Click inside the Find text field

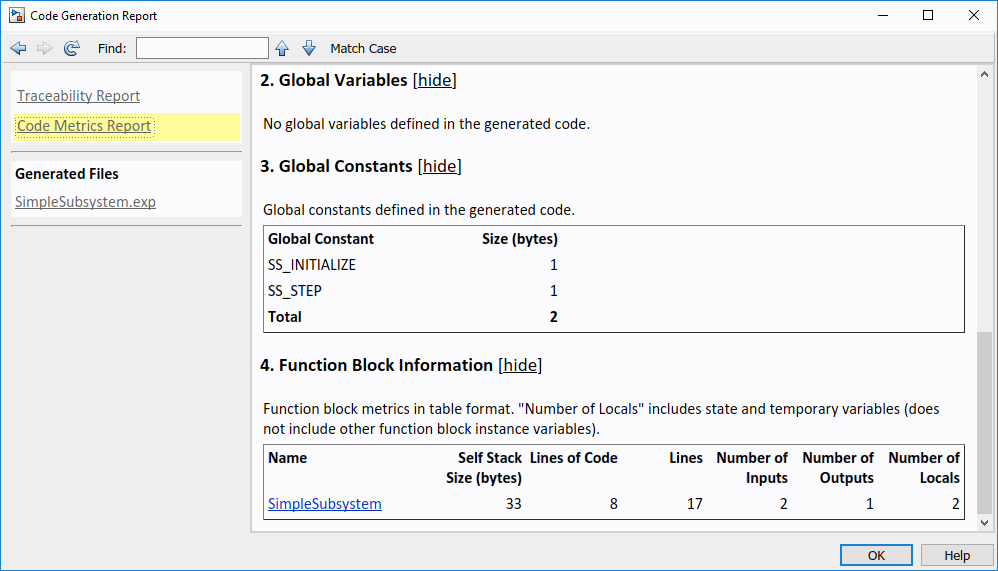[x=202, y=48]
